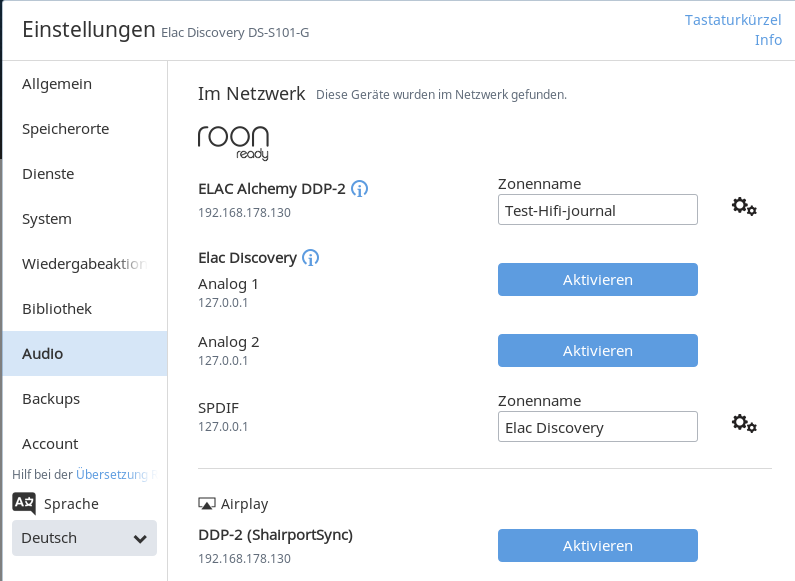
Task: Switch to the Bibliothek settings tab
Action: coord(85,309)
